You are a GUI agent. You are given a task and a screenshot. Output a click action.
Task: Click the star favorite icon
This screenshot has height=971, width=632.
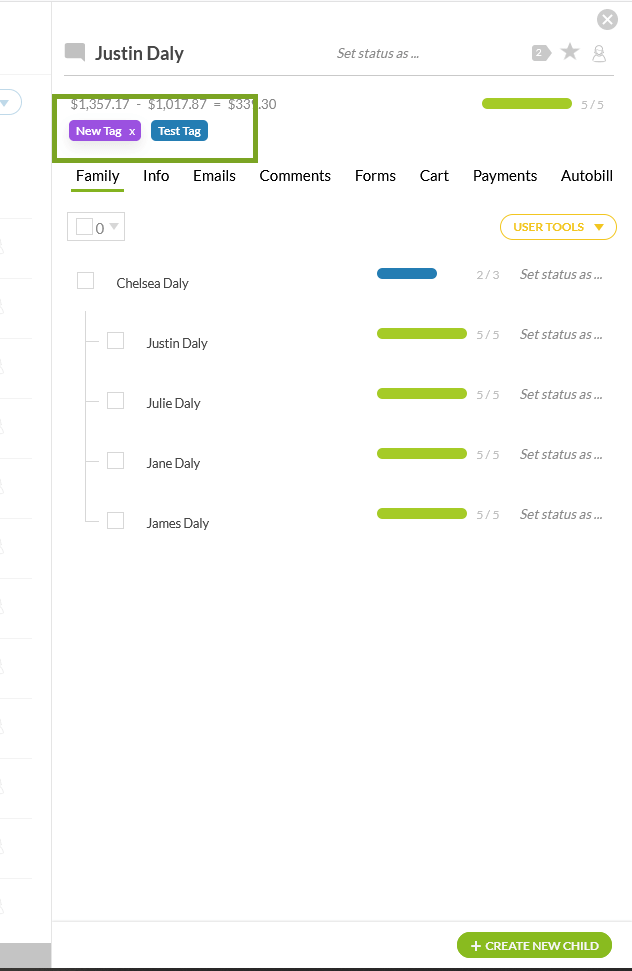click(x=570, y=52)
